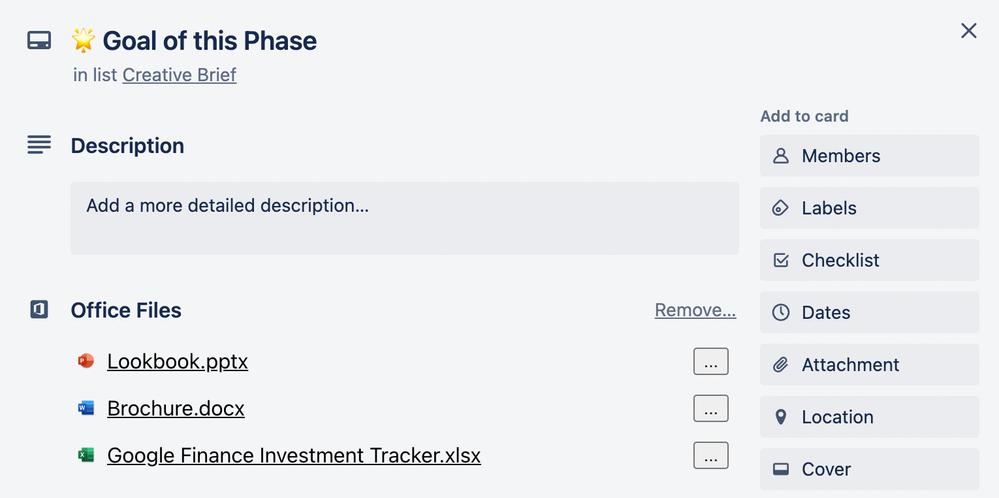Open the Labels menu

coord(869,208)
